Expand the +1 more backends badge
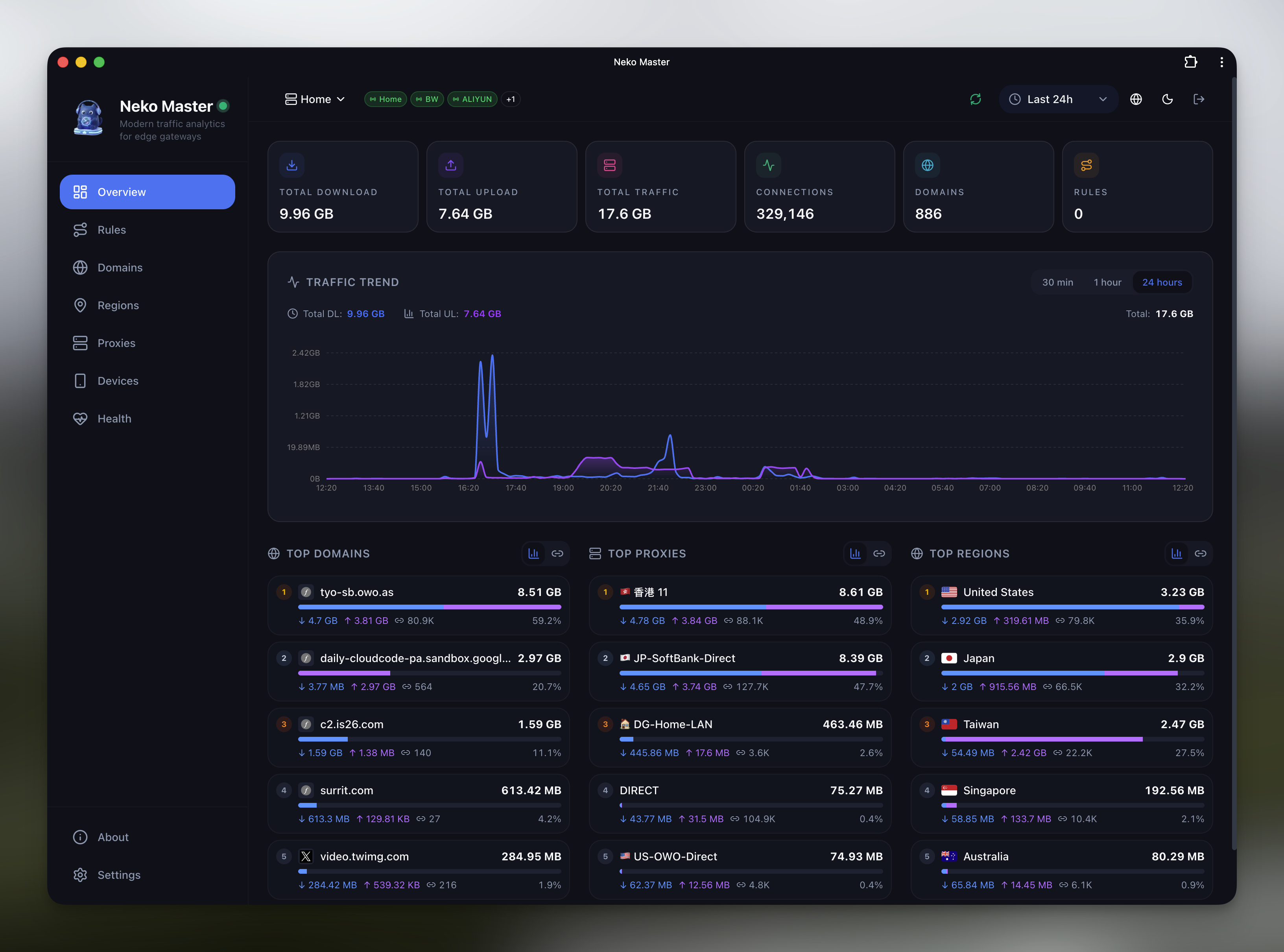 tap(511, 99)
